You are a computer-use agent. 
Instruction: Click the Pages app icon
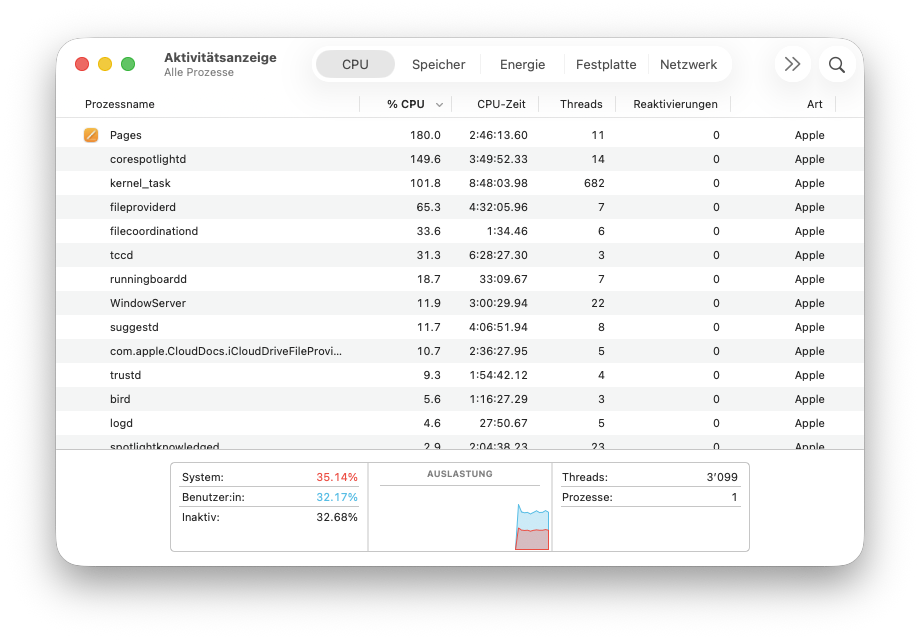(91, 135)
